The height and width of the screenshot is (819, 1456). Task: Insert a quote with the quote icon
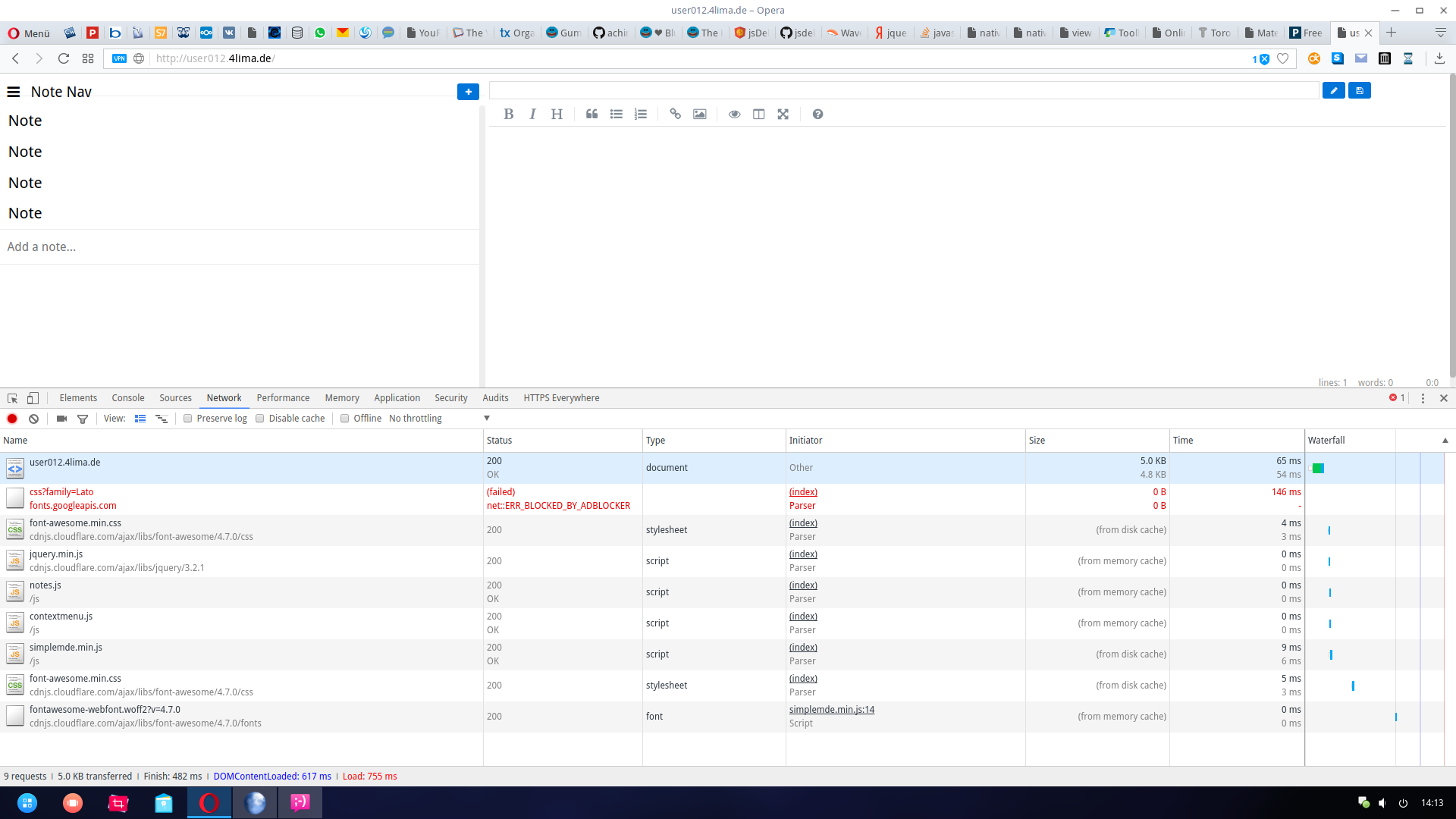click(592, 114)
